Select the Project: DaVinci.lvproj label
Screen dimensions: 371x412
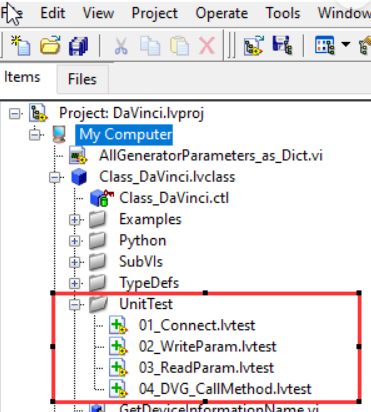click(x=131, y=113)
